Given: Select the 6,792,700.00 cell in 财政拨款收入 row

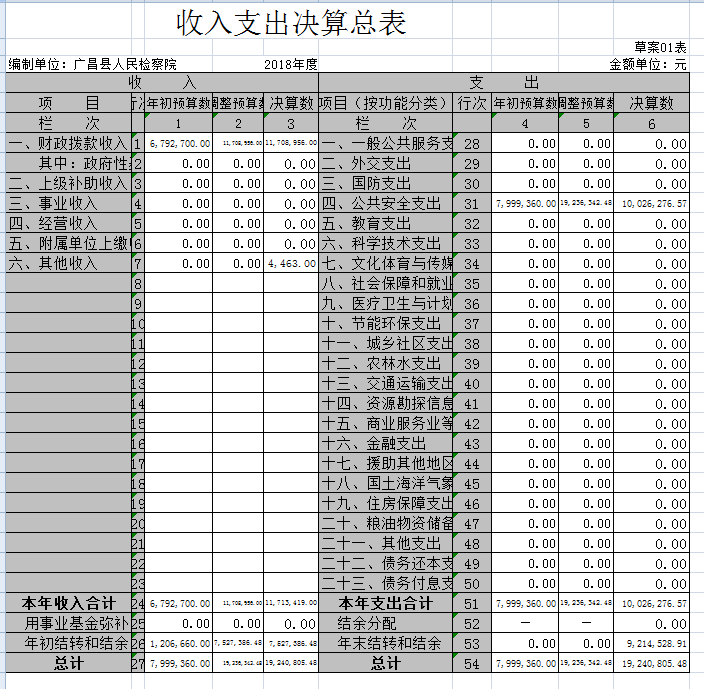Looking at the screenshot, I should (179, 144).
